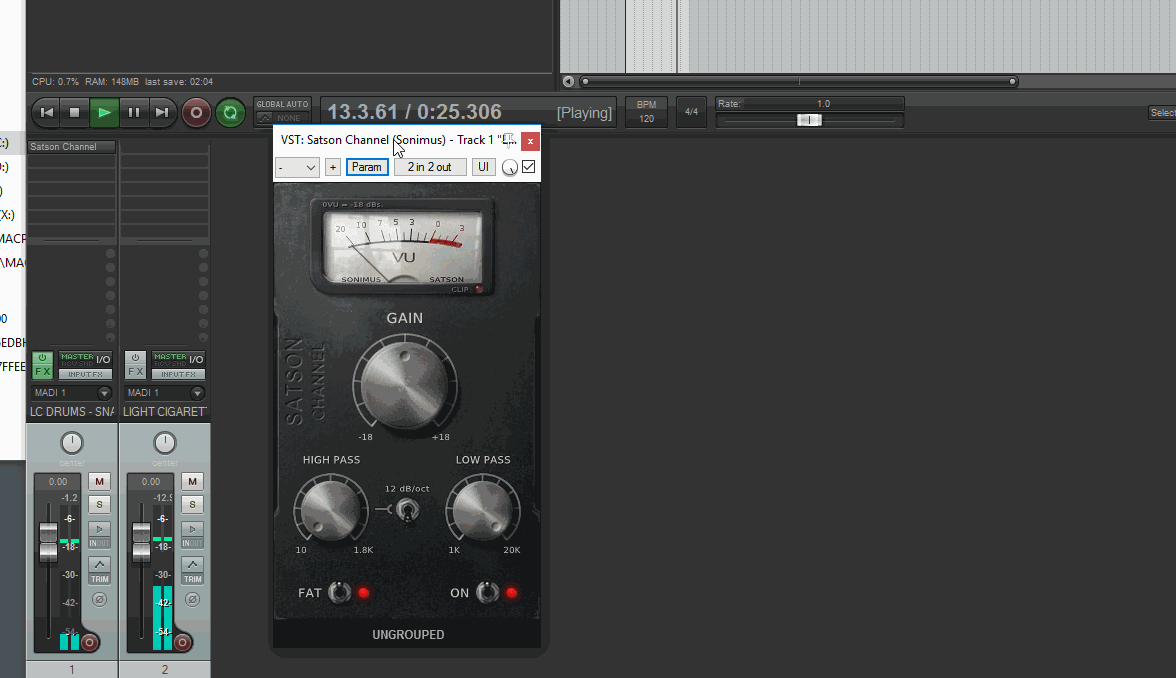The height and width of the screenshot is (678, 1176).
Task: Click the Satson VU meter display
Action: tap(404, 247)
